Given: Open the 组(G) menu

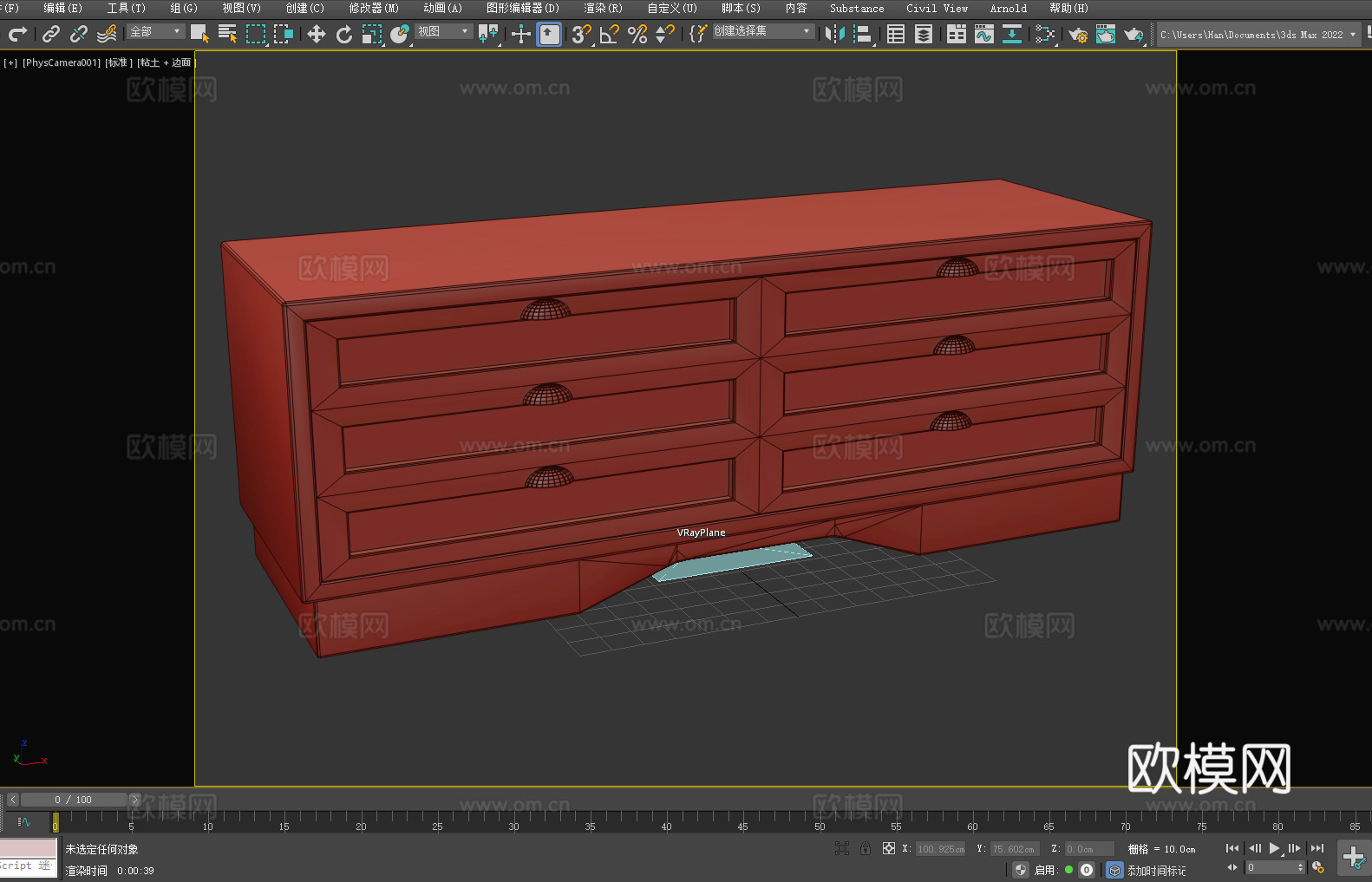Looking at the screenshot, I should click(184, 8).
